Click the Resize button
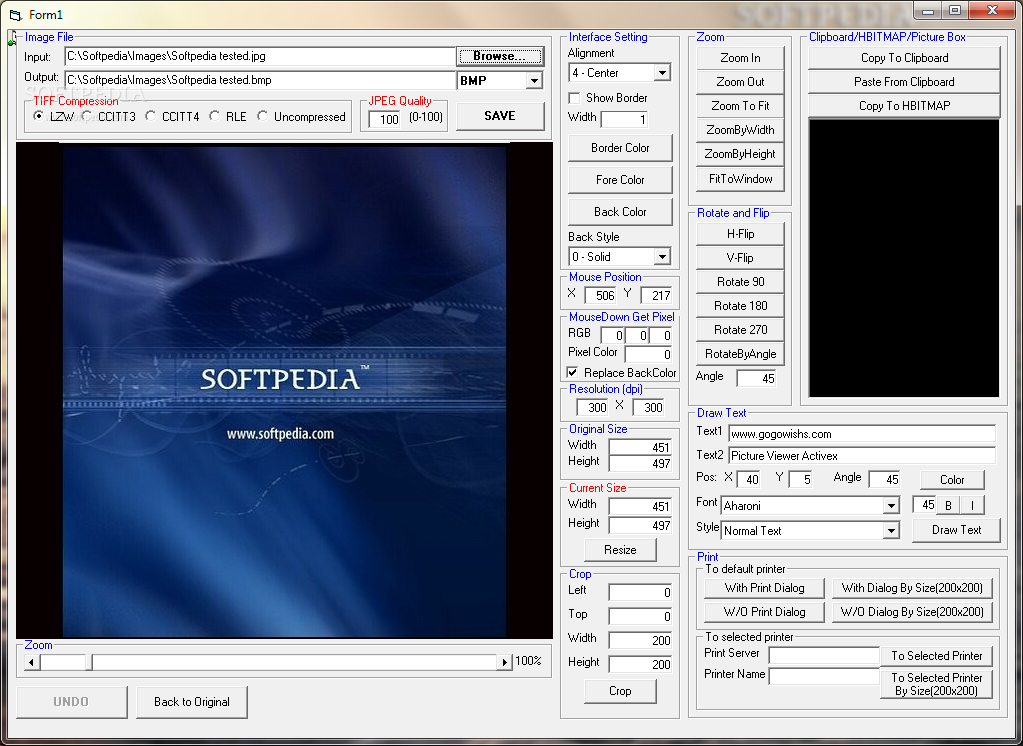The image size is (1023, 746). point(620,550)
